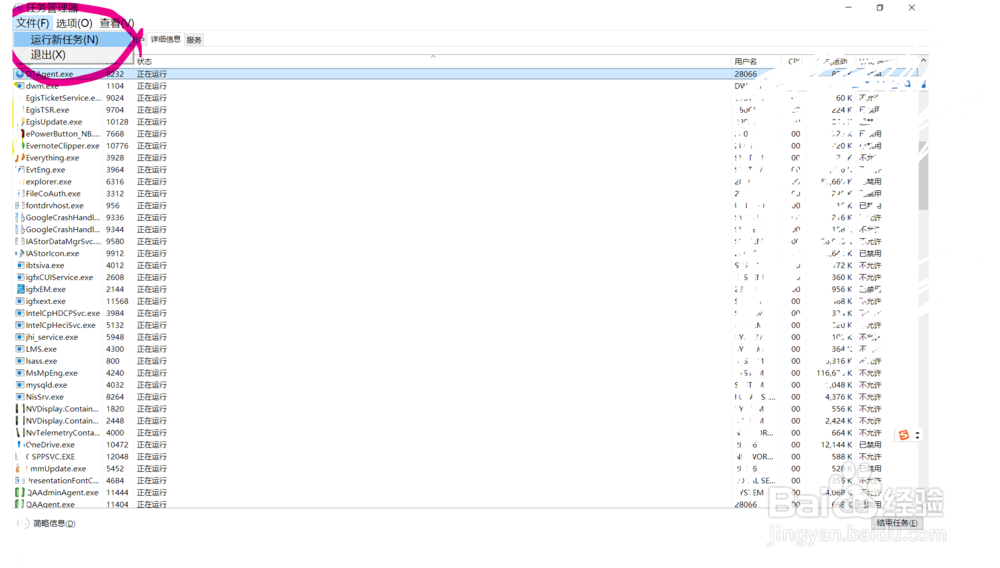Image resolution: width=1000 pixels, height=568 pixels.
Task: Click the jhi_service.exe process icon
Action: coord(20,337)
